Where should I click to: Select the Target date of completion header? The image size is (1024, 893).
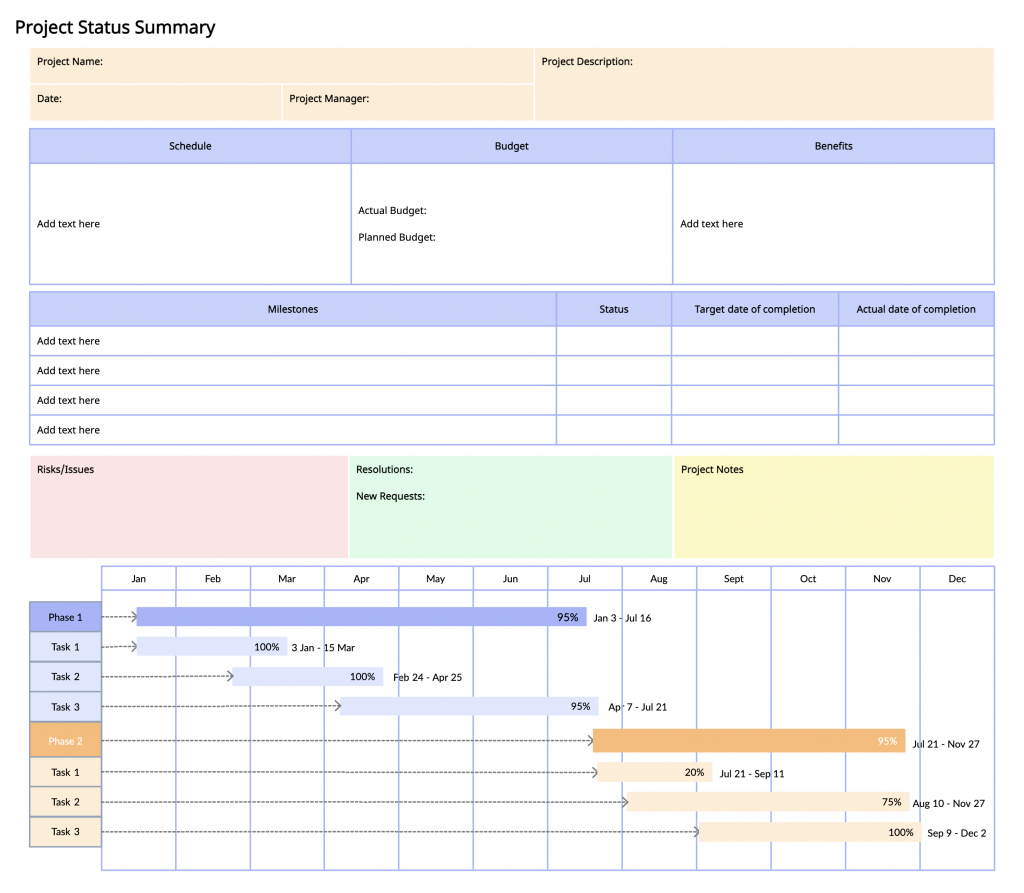click(x=754, y=310)
